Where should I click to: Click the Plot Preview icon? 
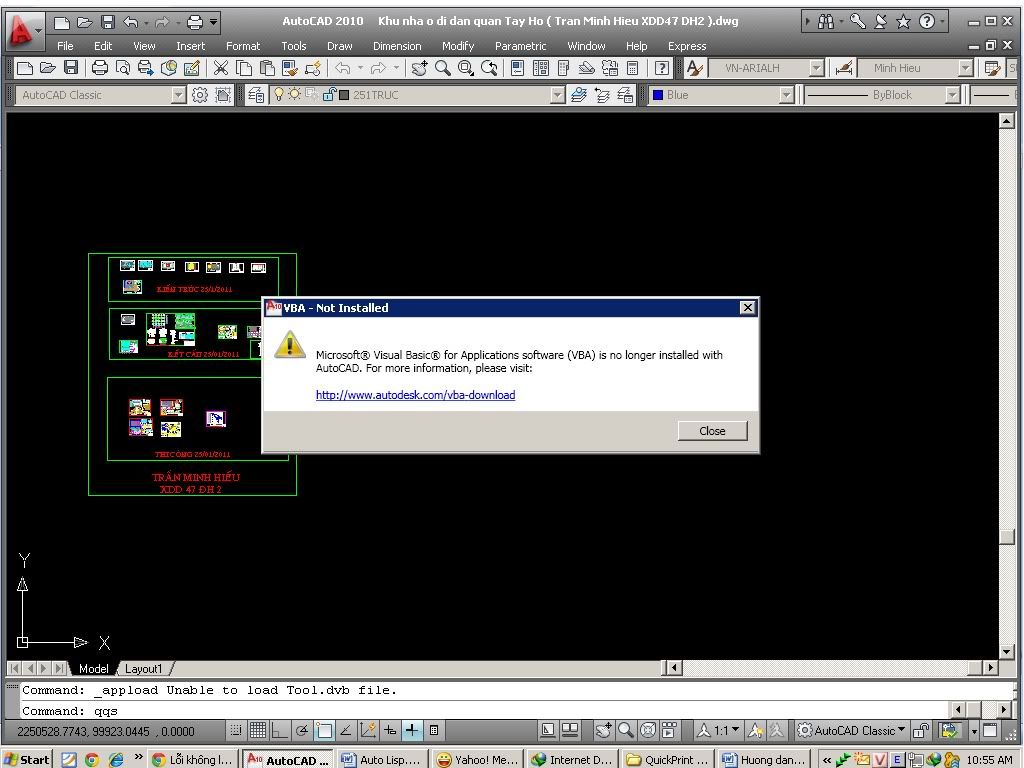point(122,68)
